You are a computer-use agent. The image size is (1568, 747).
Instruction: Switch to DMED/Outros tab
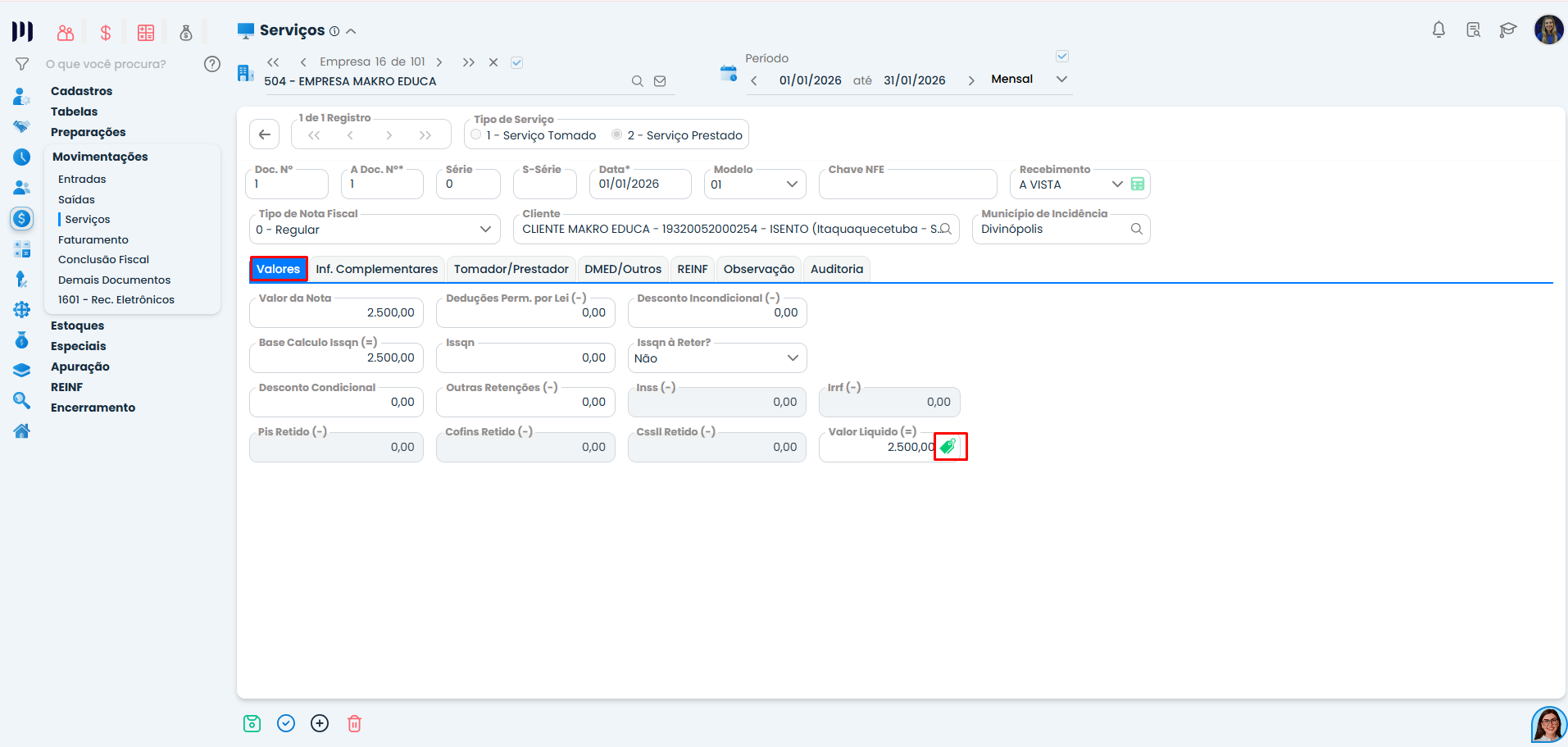point(623,269)
